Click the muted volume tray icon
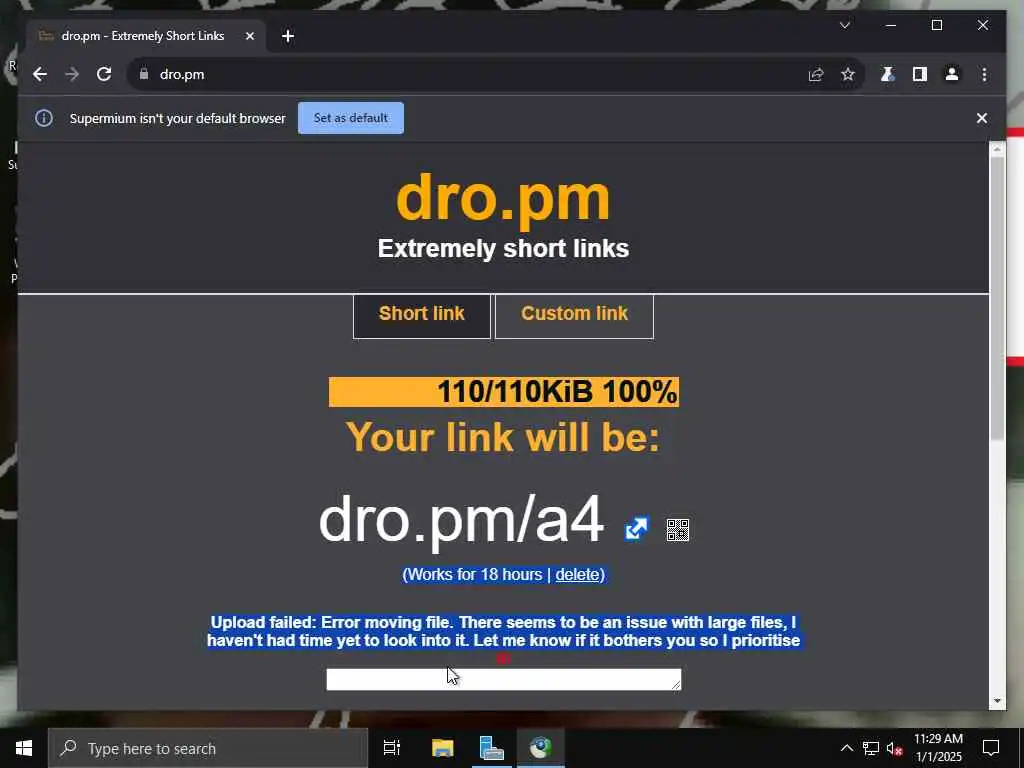The image size is (1024, 768). 894,748
